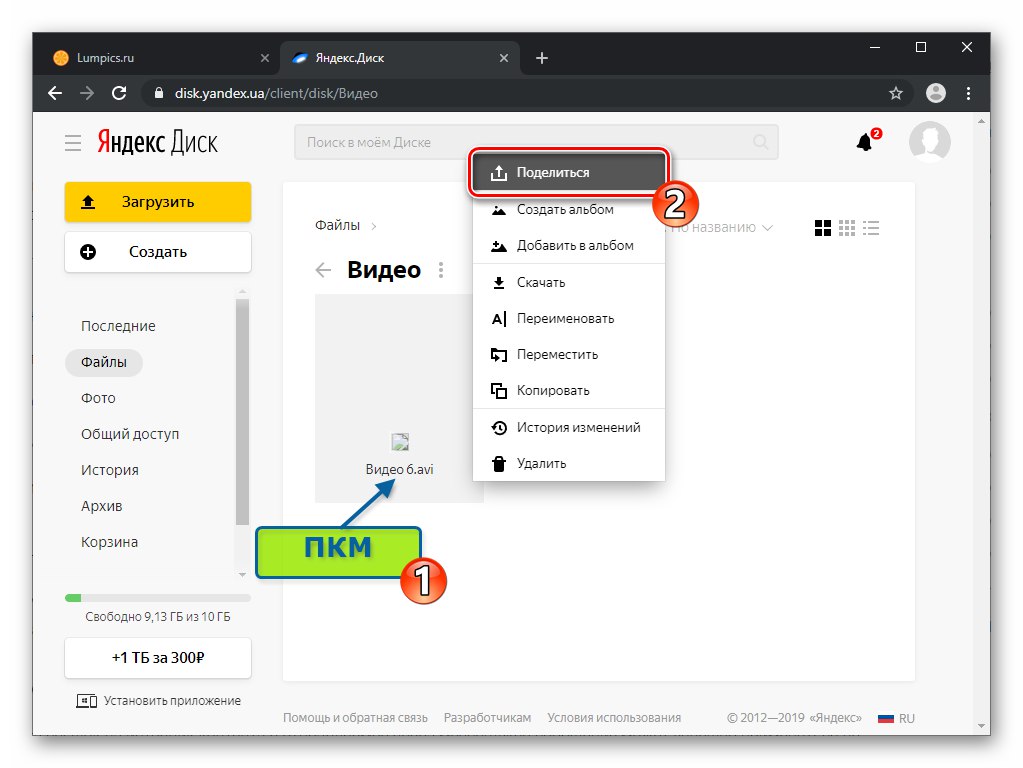Choose Поделиться in the context menu
The height and width of the screenshot is (768, 1023).
pyautogui.click(x=568, y=173)
